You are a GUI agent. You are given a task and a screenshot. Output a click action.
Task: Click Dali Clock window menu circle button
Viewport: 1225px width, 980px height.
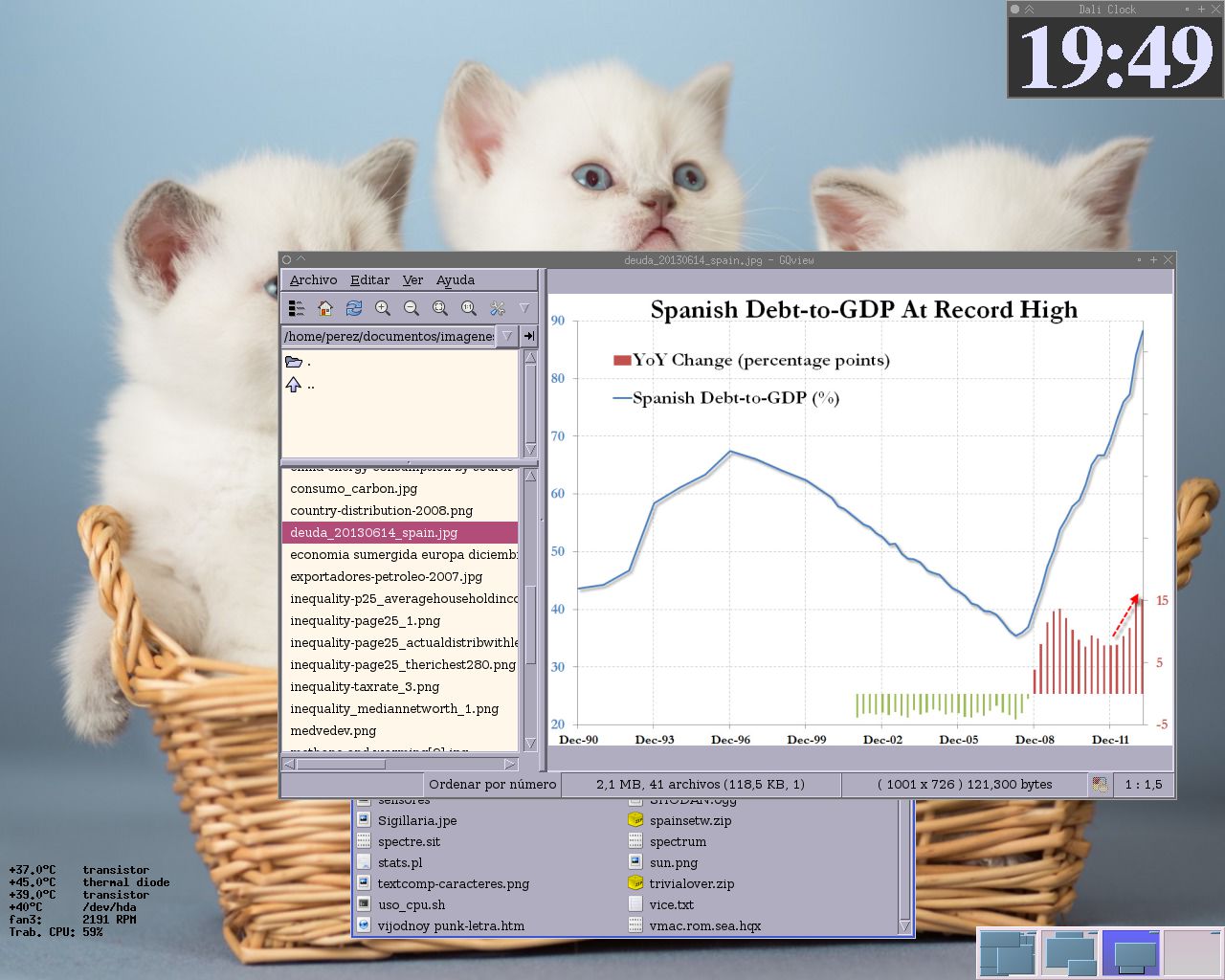[x=1015, y=9]
